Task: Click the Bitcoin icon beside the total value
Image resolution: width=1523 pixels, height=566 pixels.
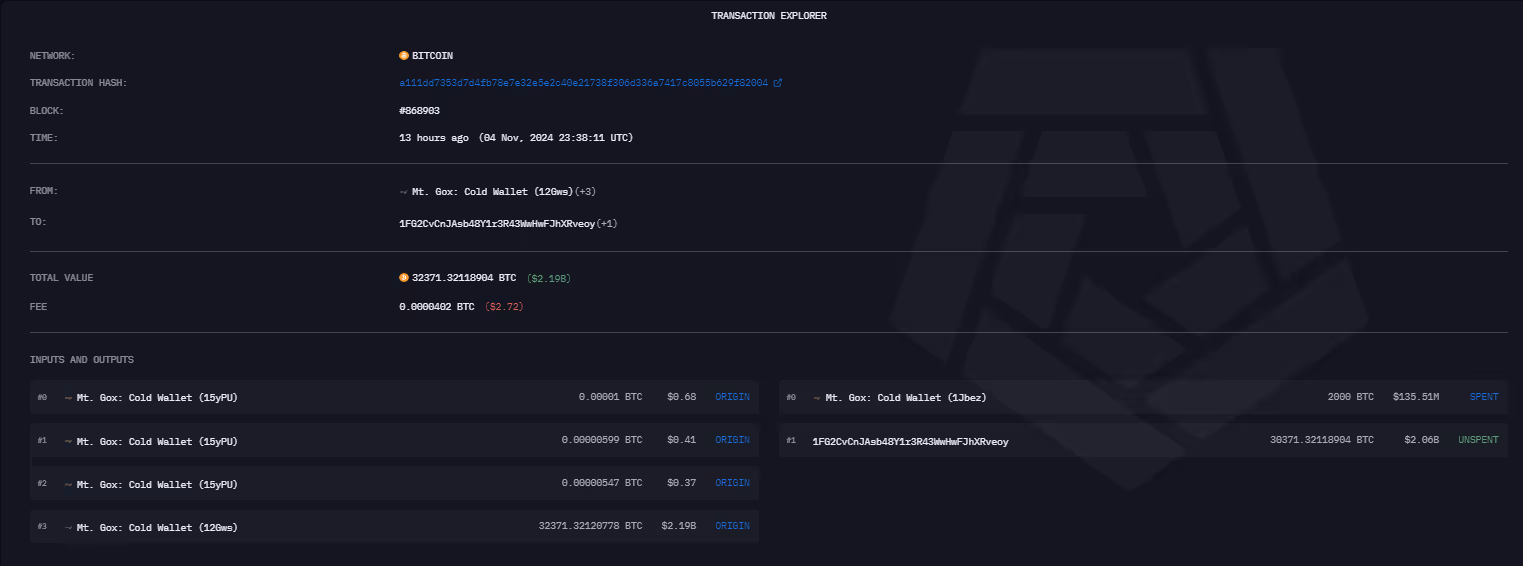Action: point(404,277)
